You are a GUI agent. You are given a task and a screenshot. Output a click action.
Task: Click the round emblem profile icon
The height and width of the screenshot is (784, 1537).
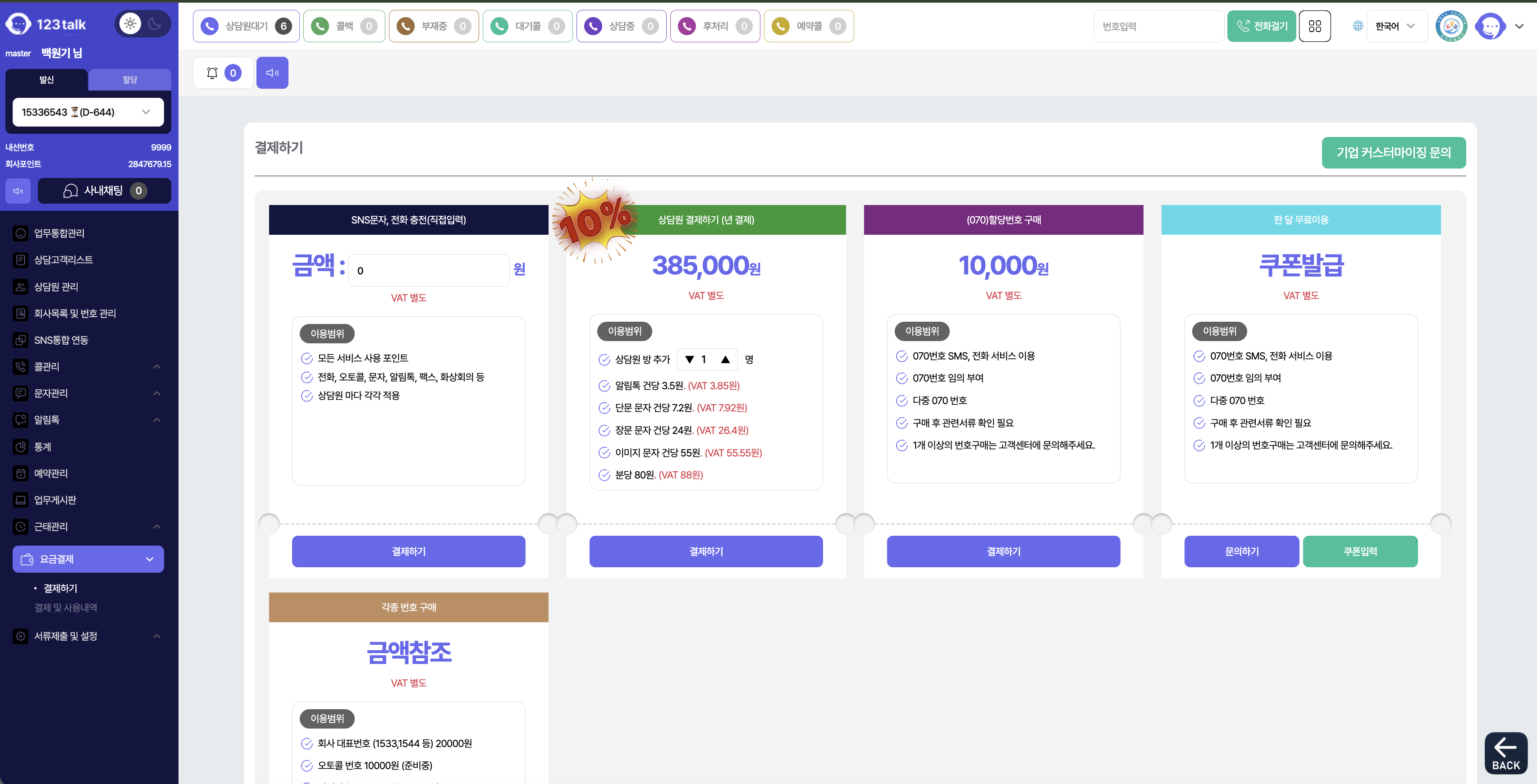(x=1451, y=26)
